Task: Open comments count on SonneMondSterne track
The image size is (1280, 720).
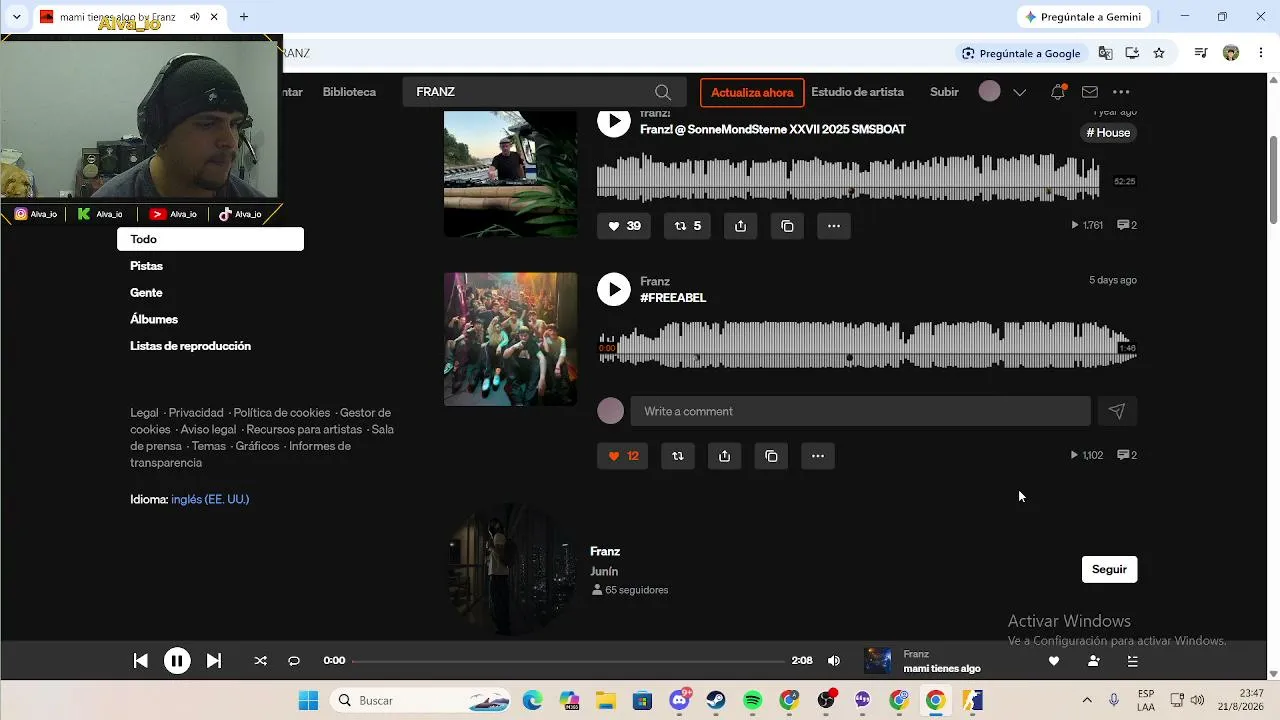Action: 1127,225
